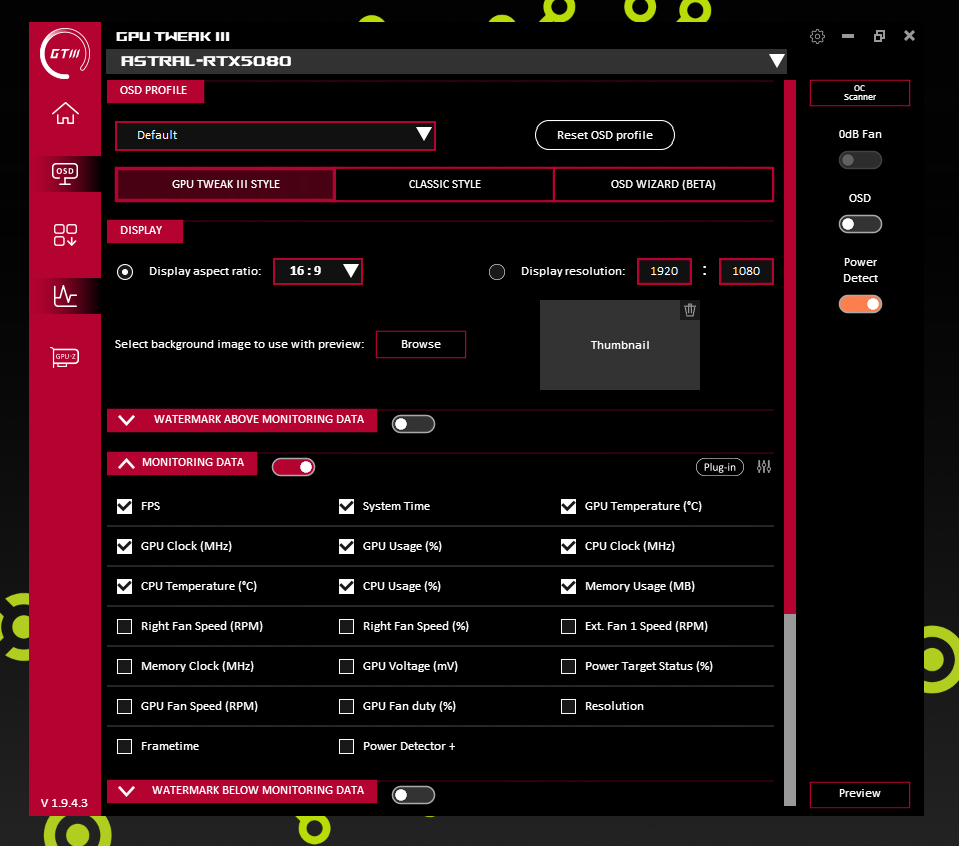Uncheck CPU Clock (MHz) checkbox
This screenshot has height=846, width=959.
[568, 546]
